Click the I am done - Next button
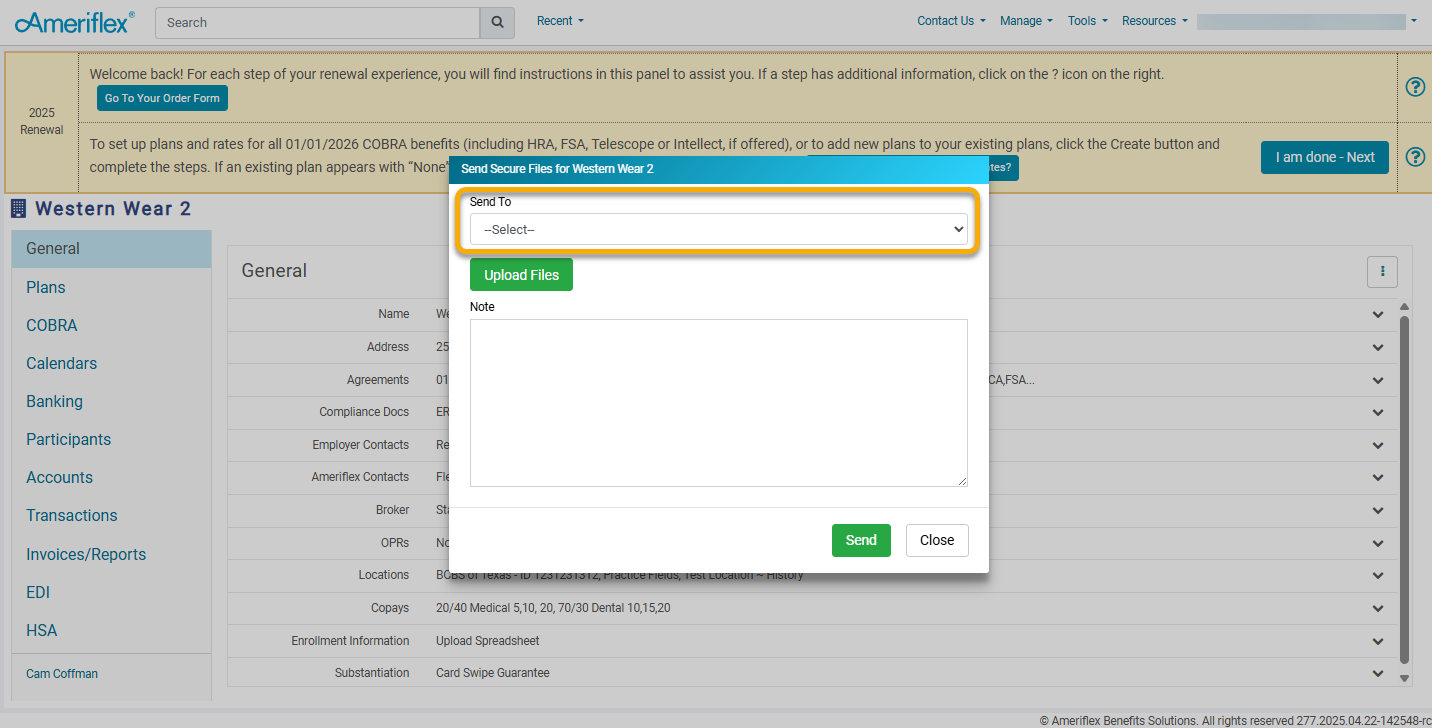 pyautogui.click(x=1324, y=157)
